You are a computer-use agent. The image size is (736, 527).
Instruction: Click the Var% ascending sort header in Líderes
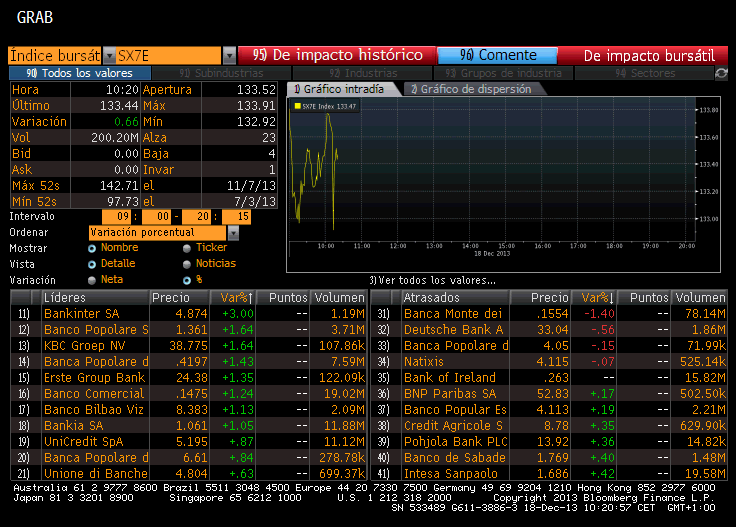pyautogui.click(x=232, y=298)
